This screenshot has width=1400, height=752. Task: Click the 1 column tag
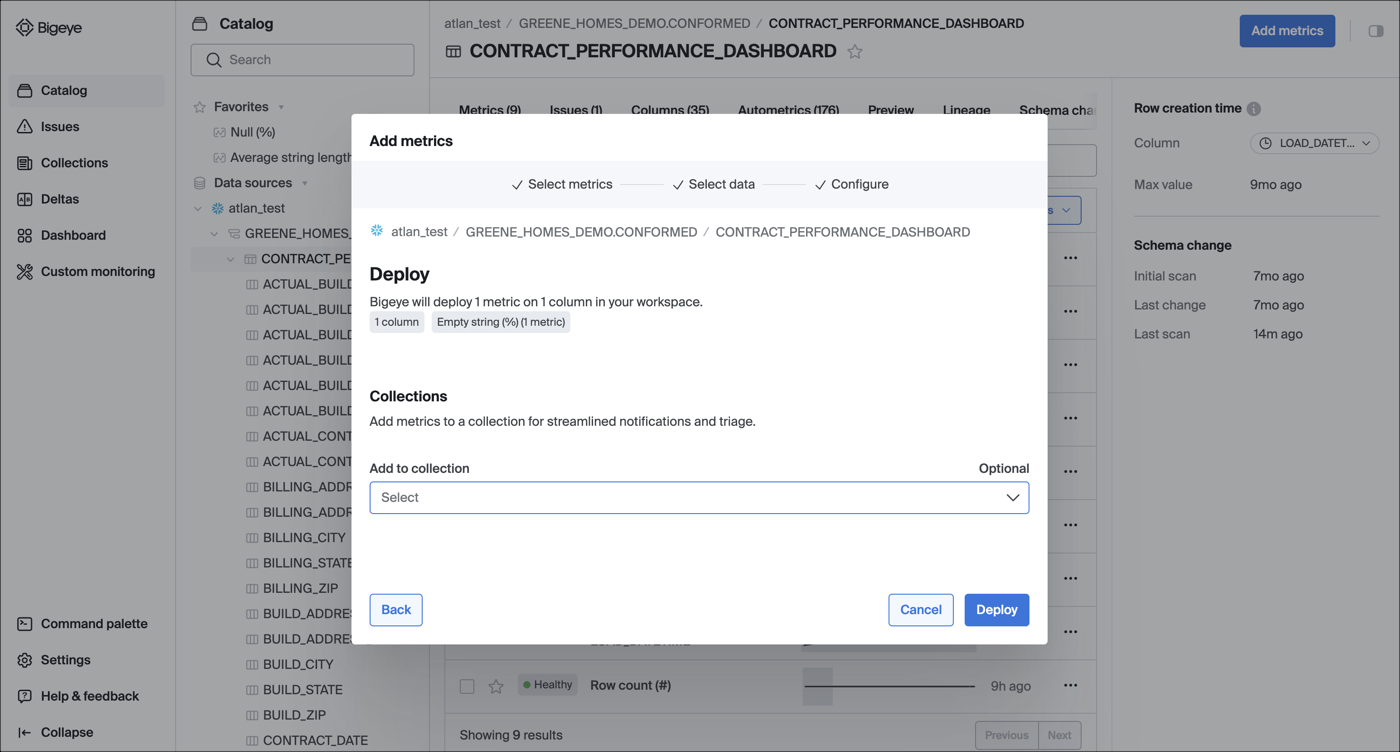(x=397, y=322)
